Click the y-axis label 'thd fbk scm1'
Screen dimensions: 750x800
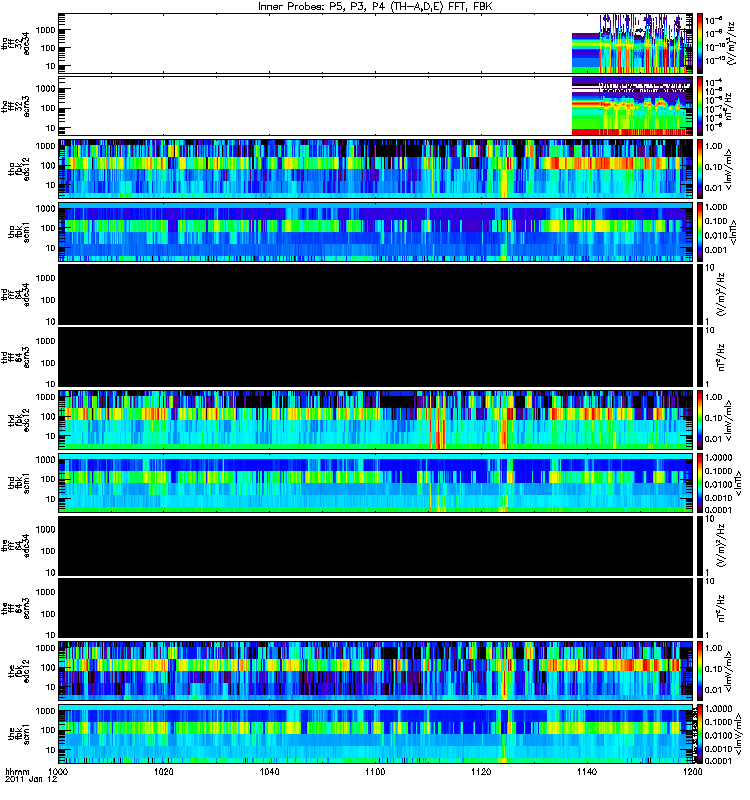pyautogui.click(x=19, y=483)
